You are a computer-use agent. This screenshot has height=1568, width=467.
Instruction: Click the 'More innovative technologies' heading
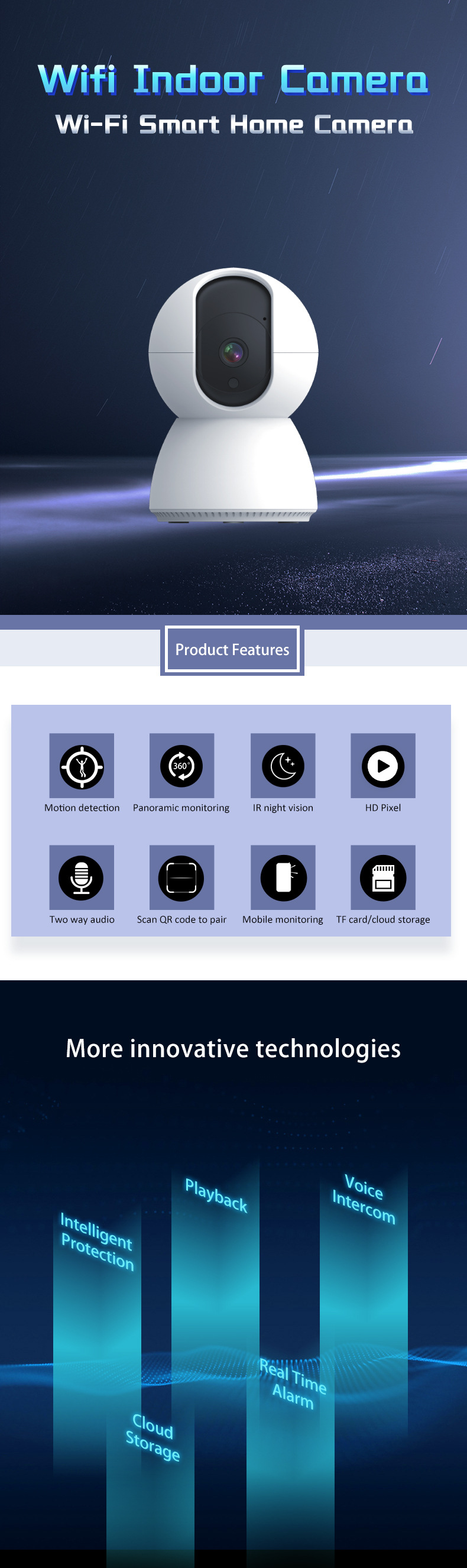click(x=233, y=1049)
